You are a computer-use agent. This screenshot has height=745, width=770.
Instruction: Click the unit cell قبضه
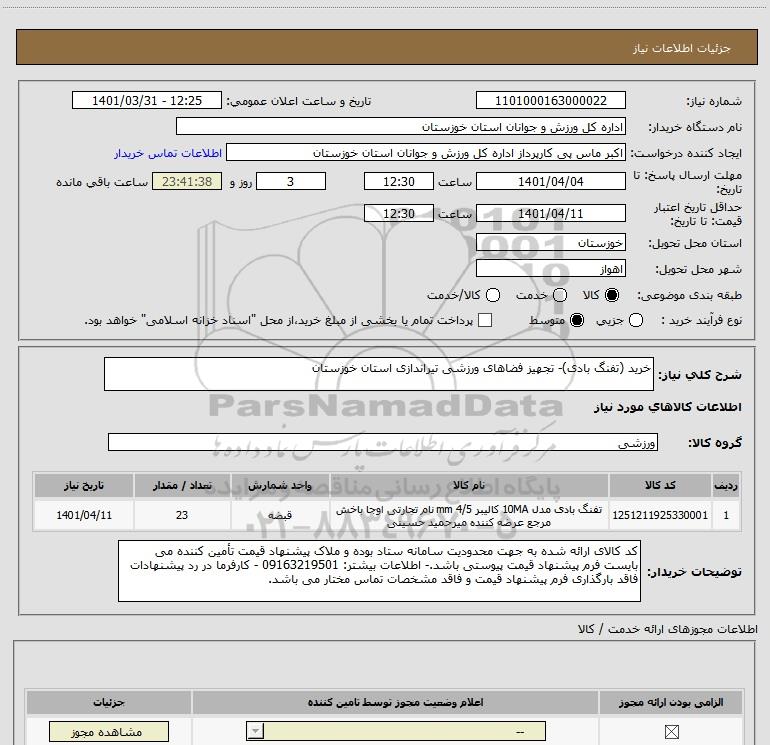coord(280,515)
